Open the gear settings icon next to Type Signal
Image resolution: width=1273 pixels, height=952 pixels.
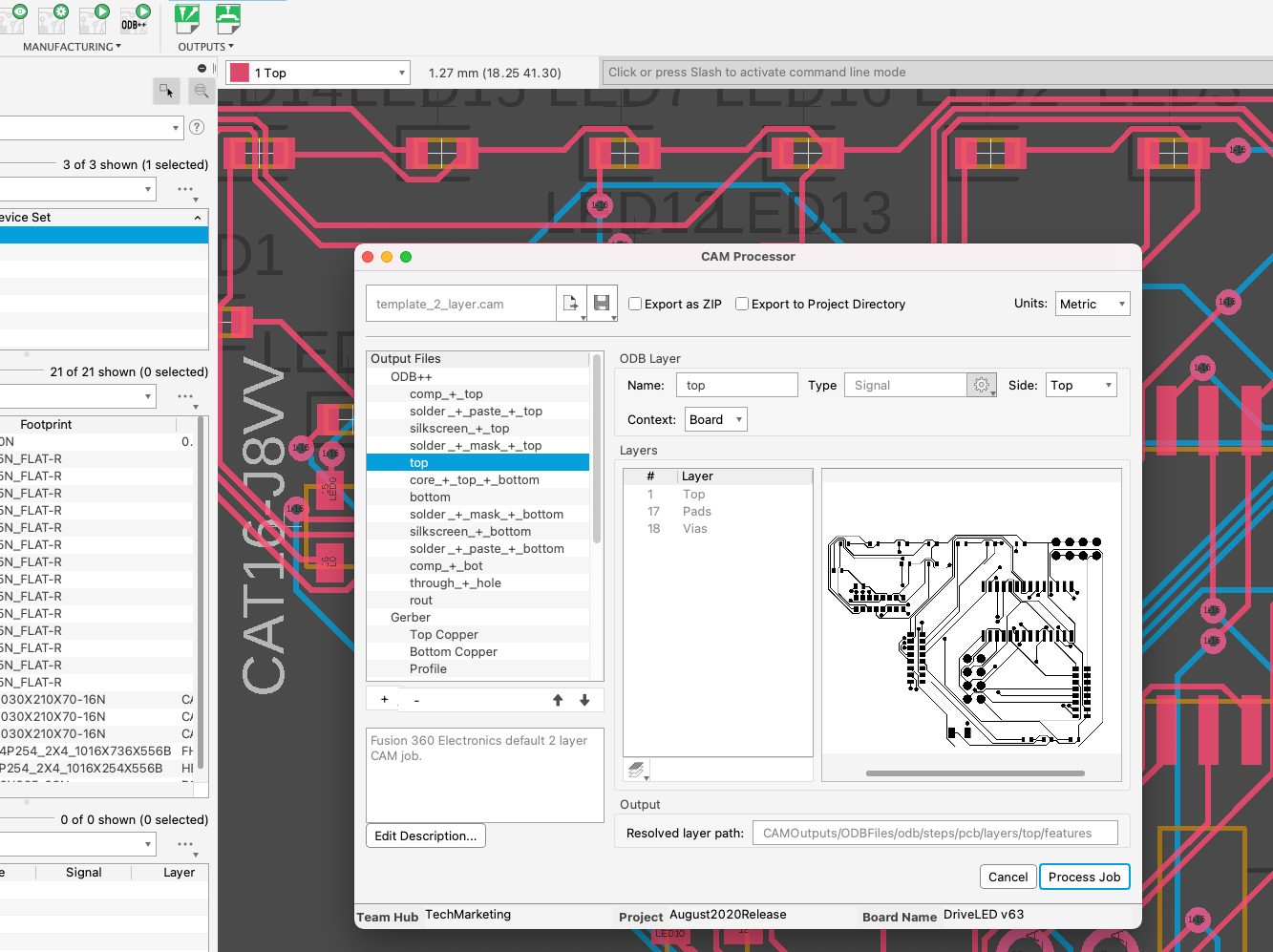tap(981, 385)
